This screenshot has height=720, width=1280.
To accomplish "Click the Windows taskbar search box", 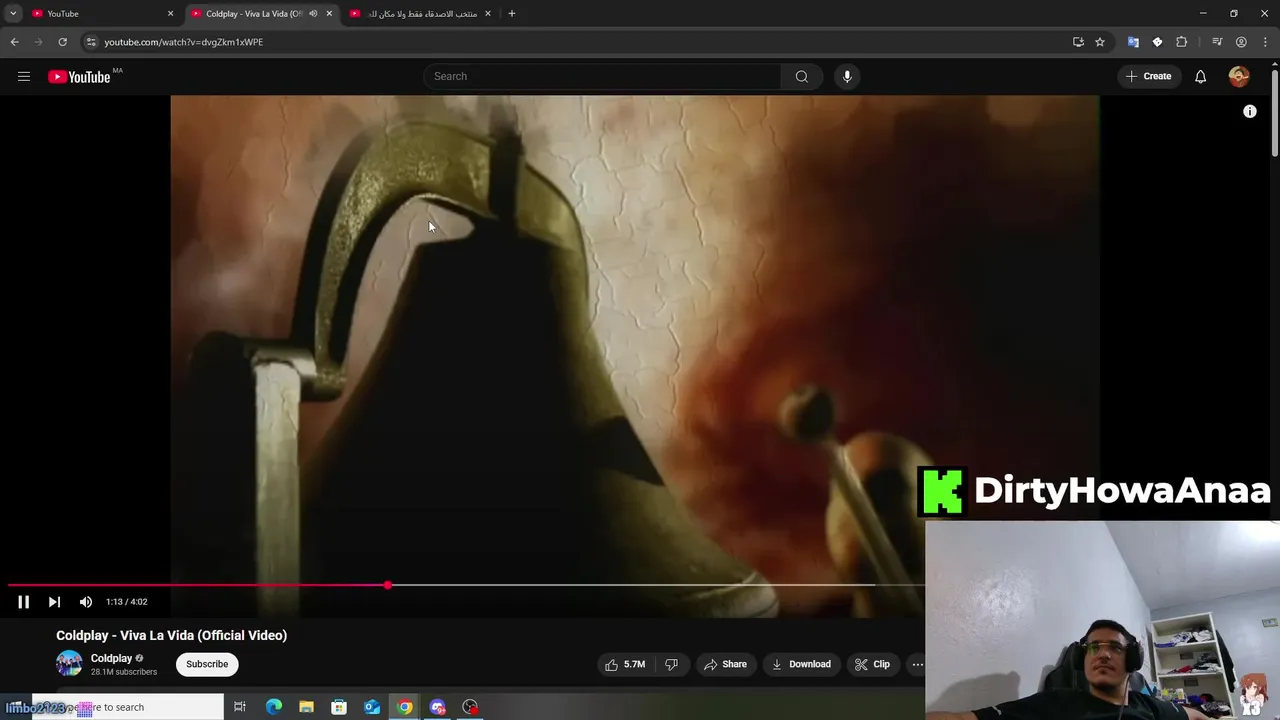I will coord(128,707).
